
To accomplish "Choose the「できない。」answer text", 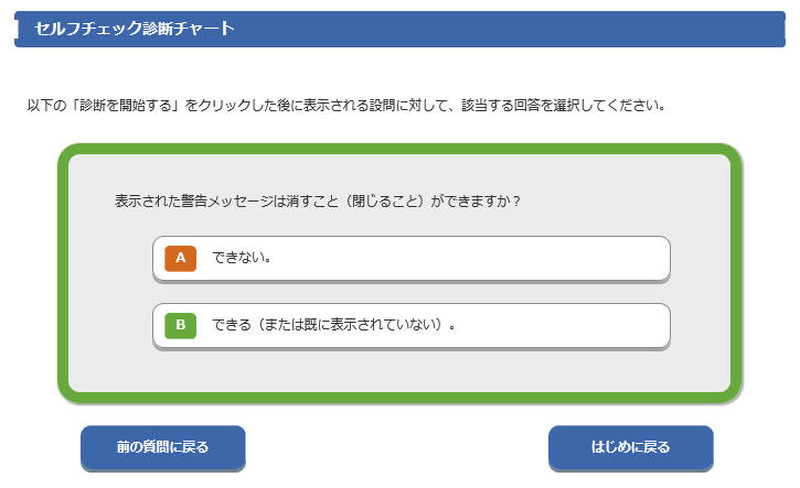I will pyautogui.click(x=243, y=258).
